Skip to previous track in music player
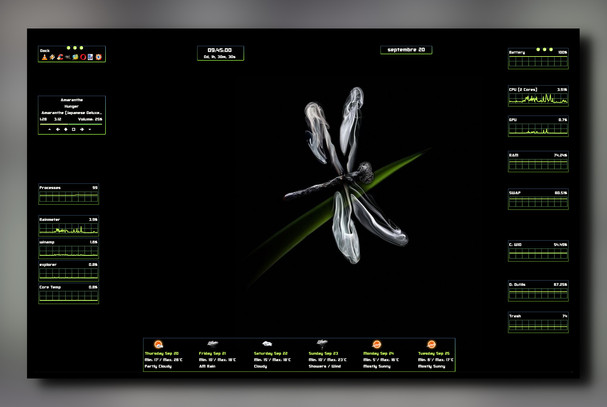 pyautogui.click(x=58, y=129)
